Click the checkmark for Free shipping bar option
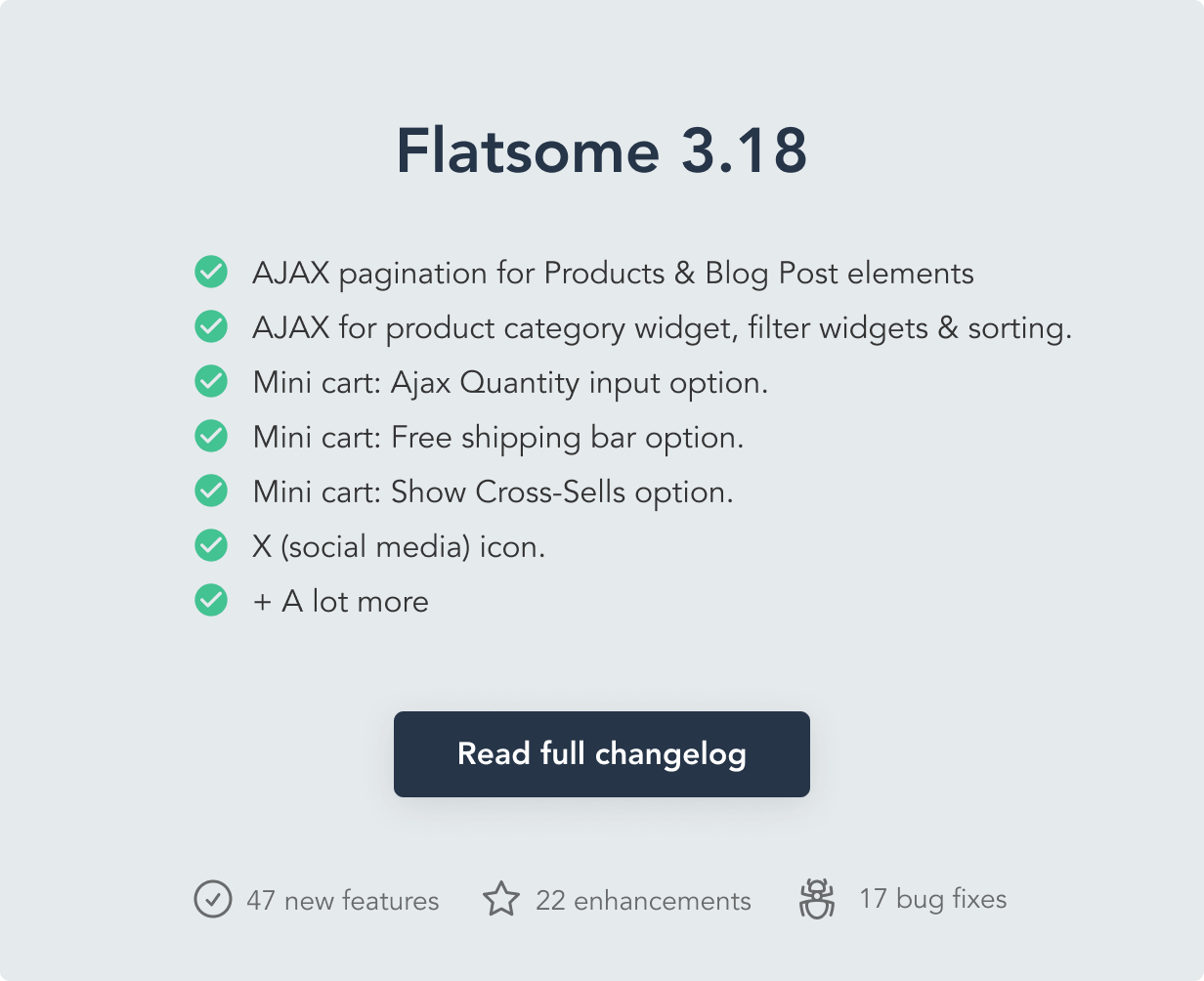 tap(211, 436)
